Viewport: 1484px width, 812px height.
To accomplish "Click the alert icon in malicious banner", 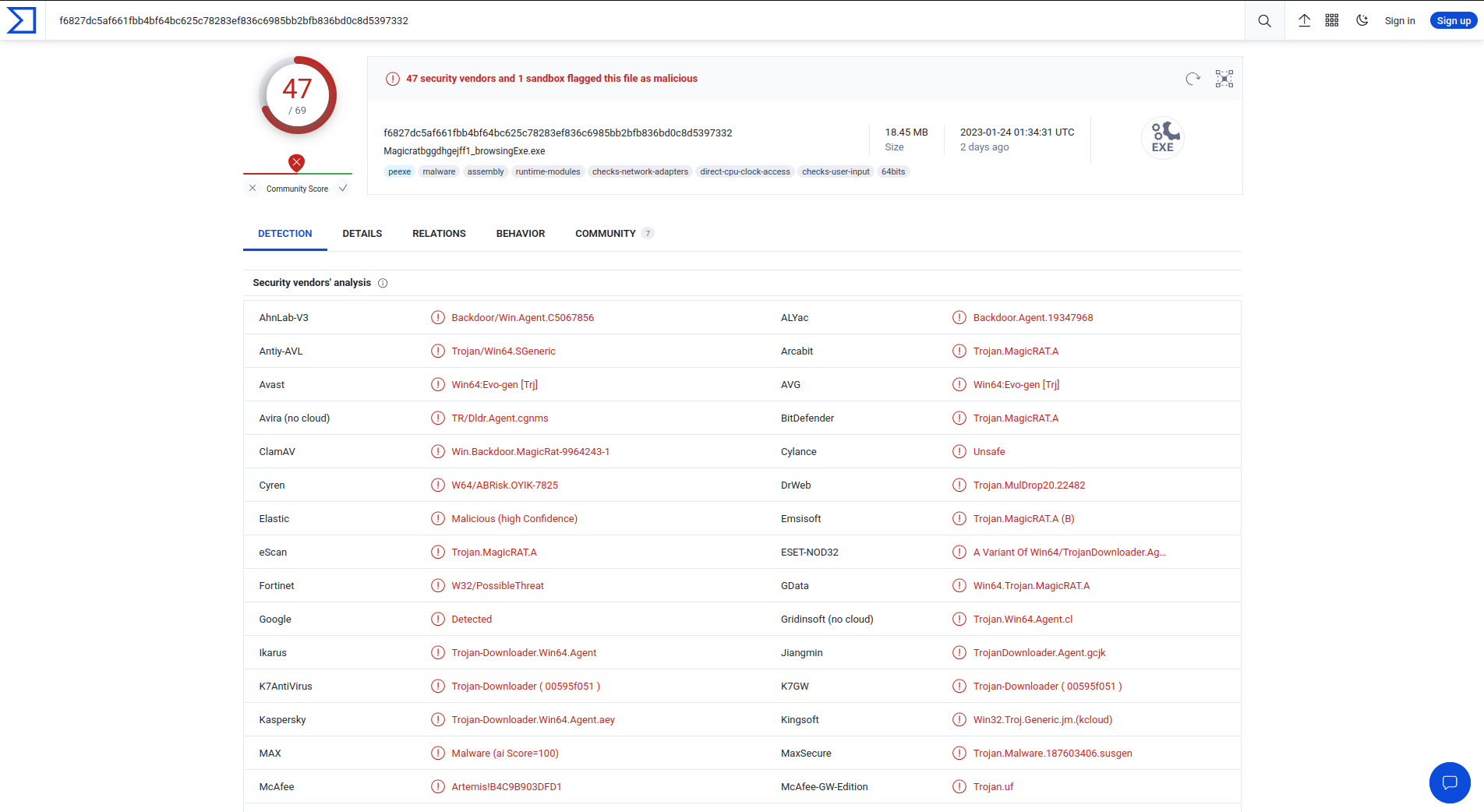I will [x=393, y=79].
